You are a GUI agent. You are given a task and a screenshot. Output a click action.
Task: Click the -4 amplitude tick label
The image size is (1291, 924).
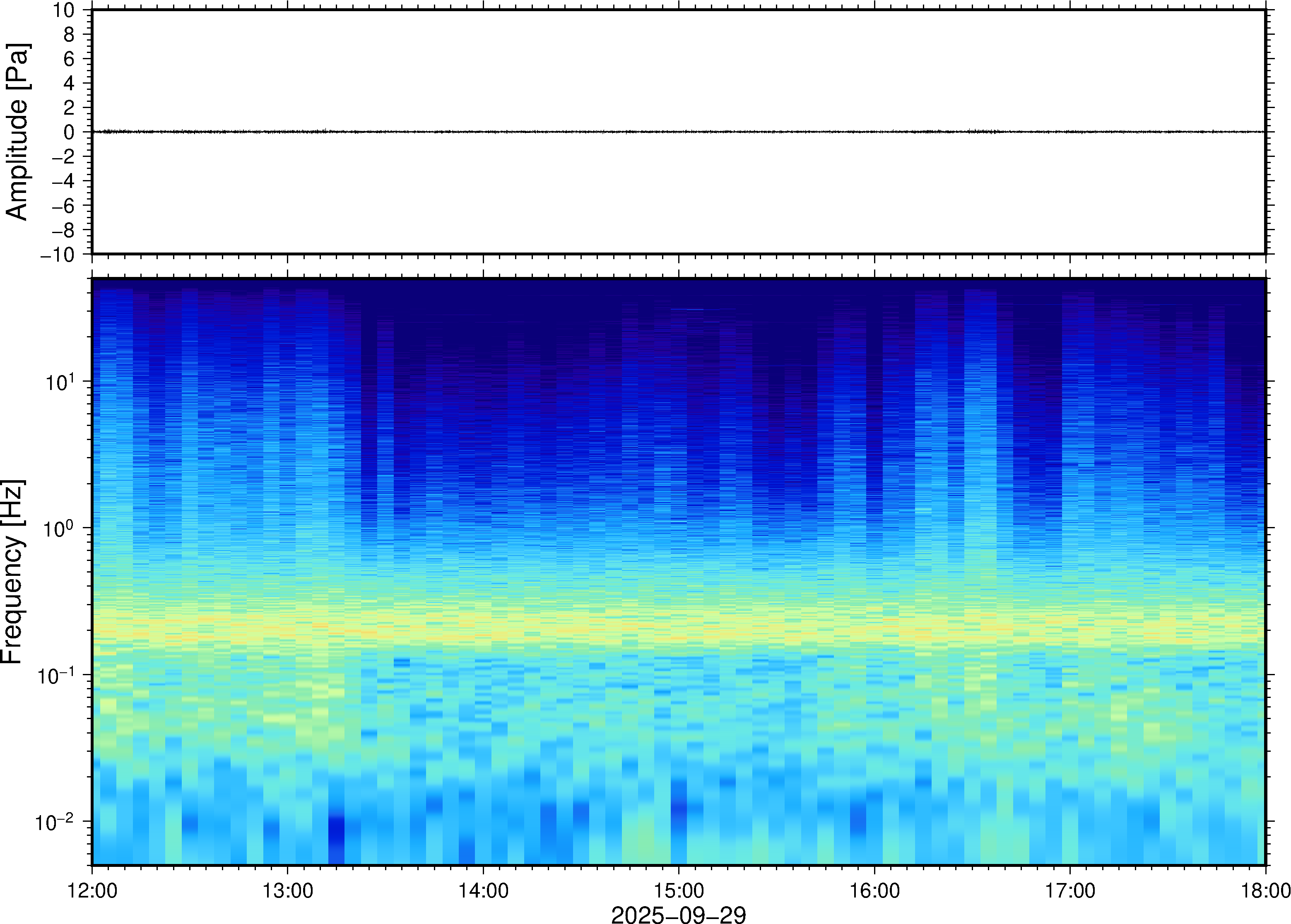click(63, 181)
